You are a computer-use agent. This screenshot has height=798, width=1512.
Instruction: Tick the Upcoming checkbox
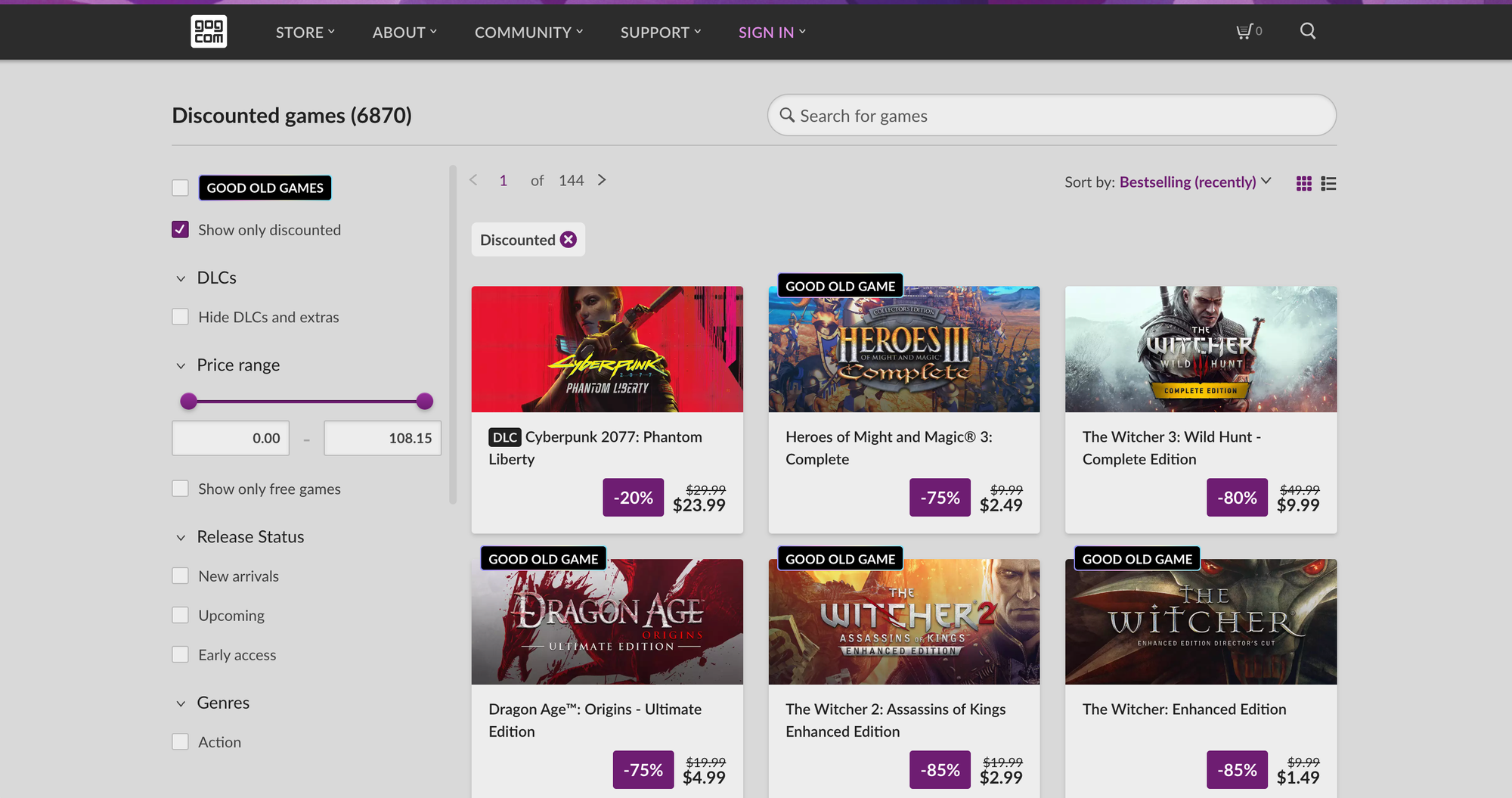coord(180,615)
